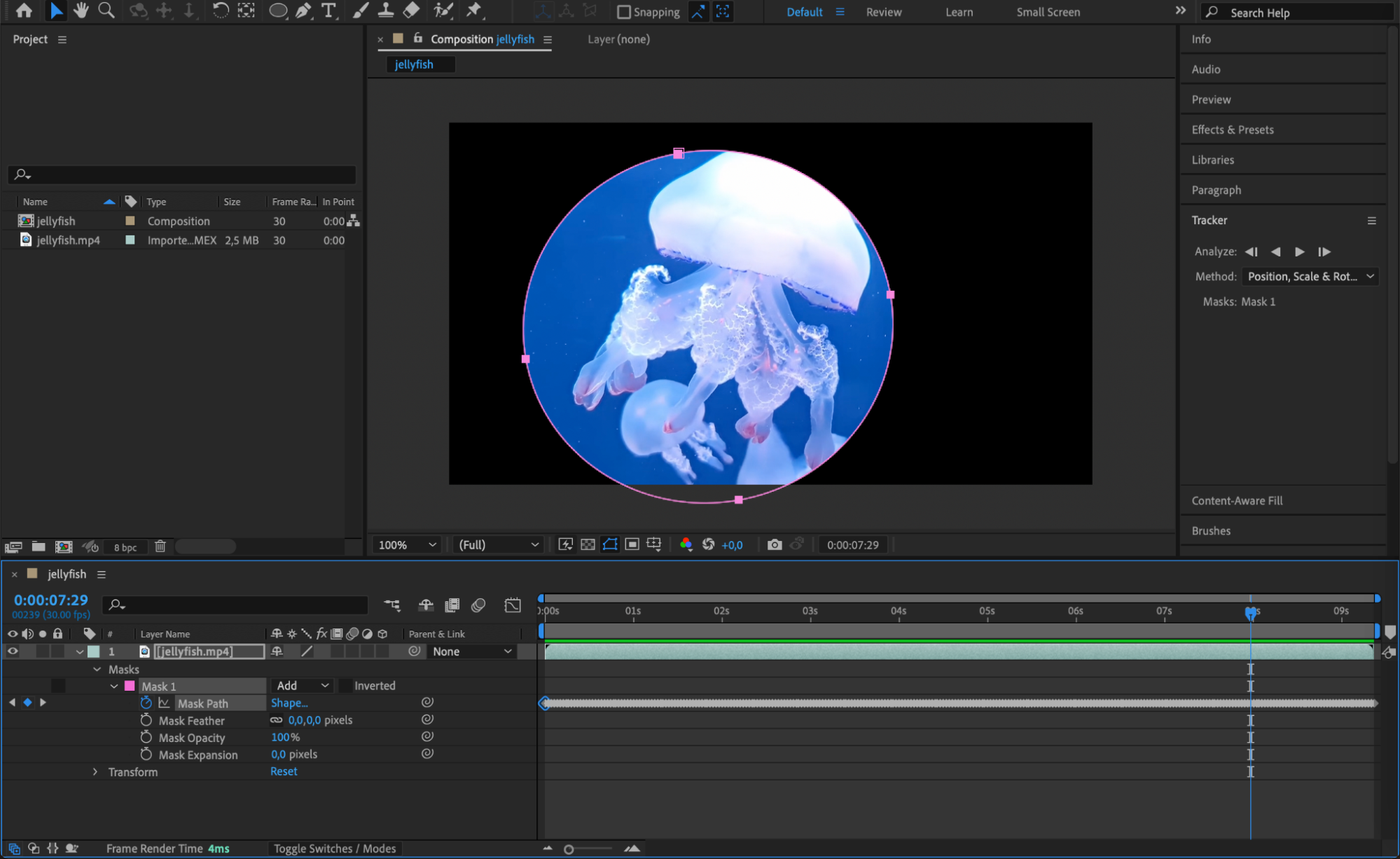This screenshot has height=859, width=1400.
Task: Select the Puppet Pin tool
Action: (x=474, y=11)
